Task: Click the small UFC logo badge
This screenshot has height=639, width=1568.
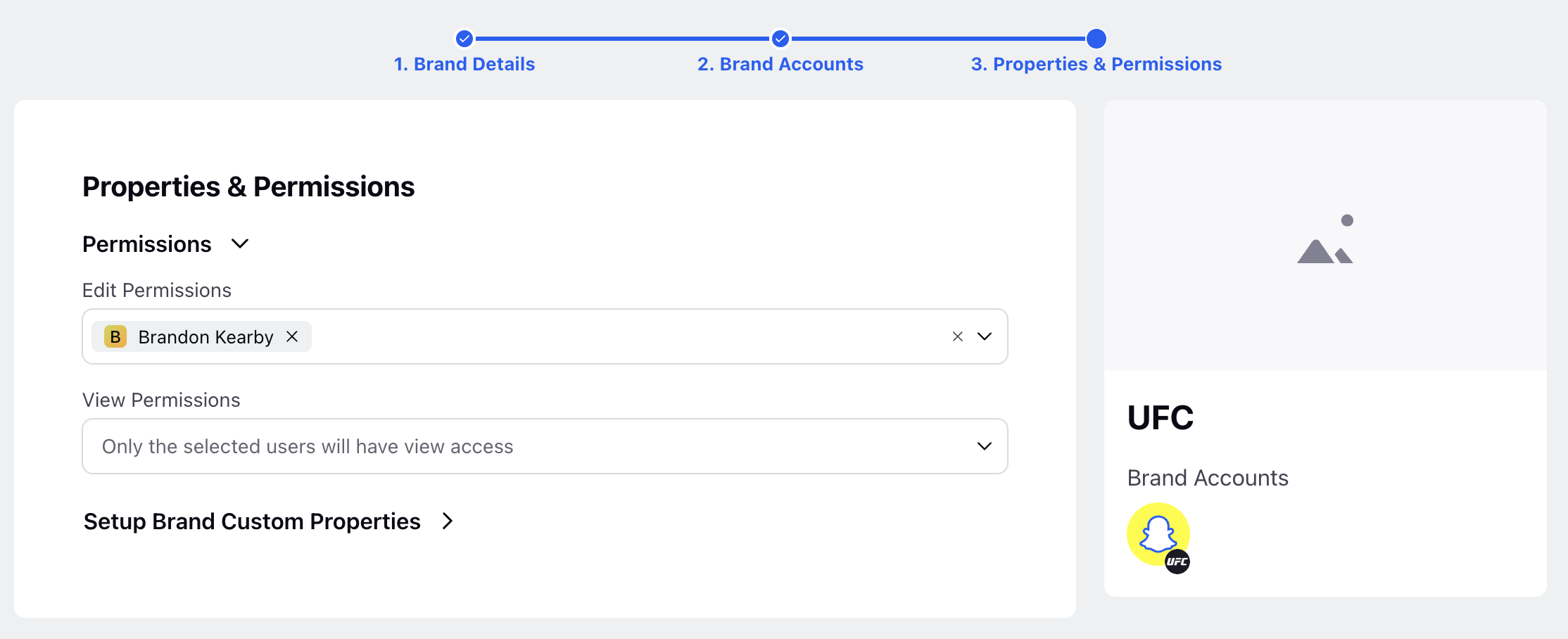Action: [1177, 562]
